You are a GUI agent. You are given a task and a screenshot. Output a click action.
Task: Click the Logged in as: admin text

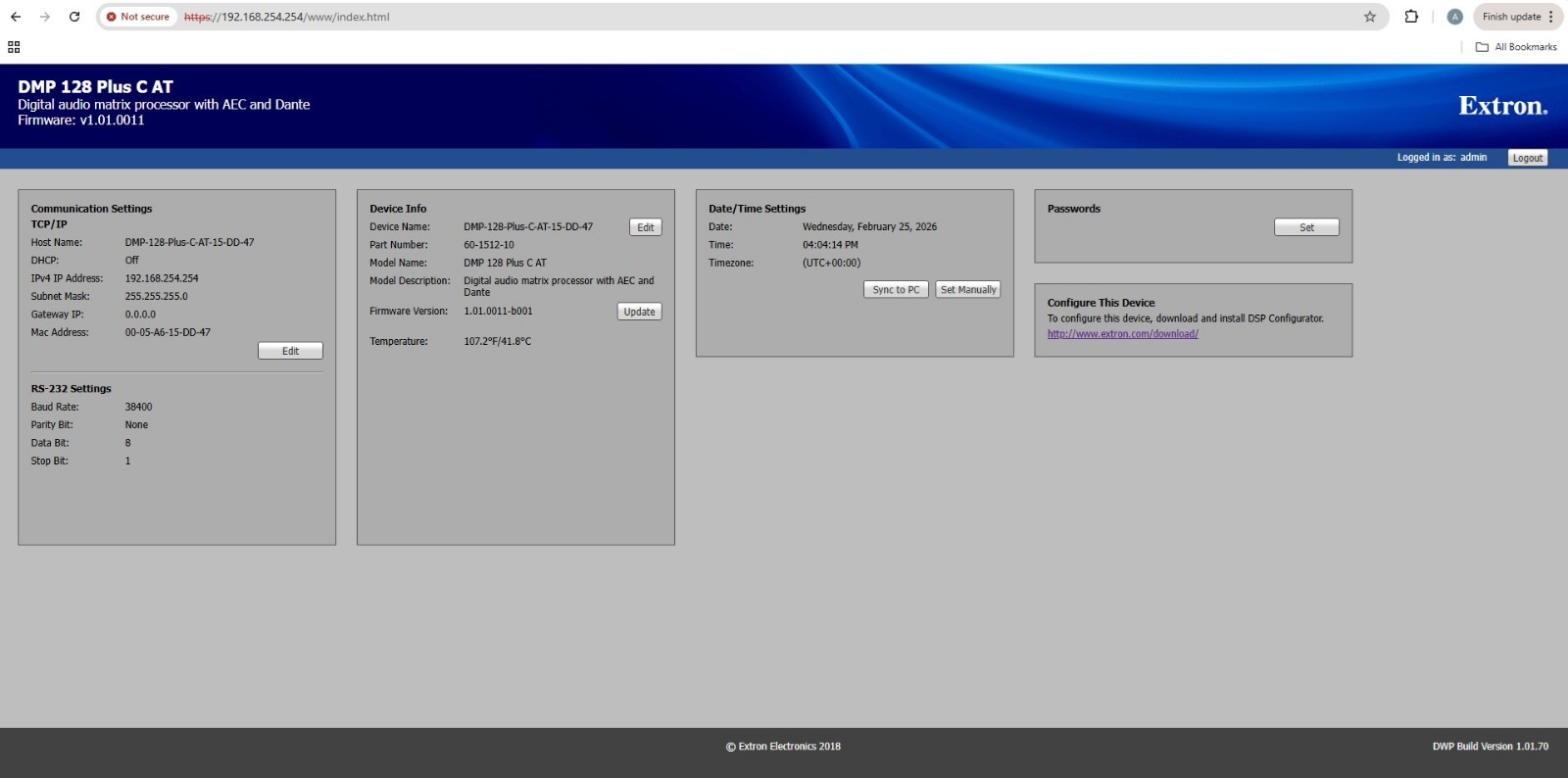point(1442,157)
